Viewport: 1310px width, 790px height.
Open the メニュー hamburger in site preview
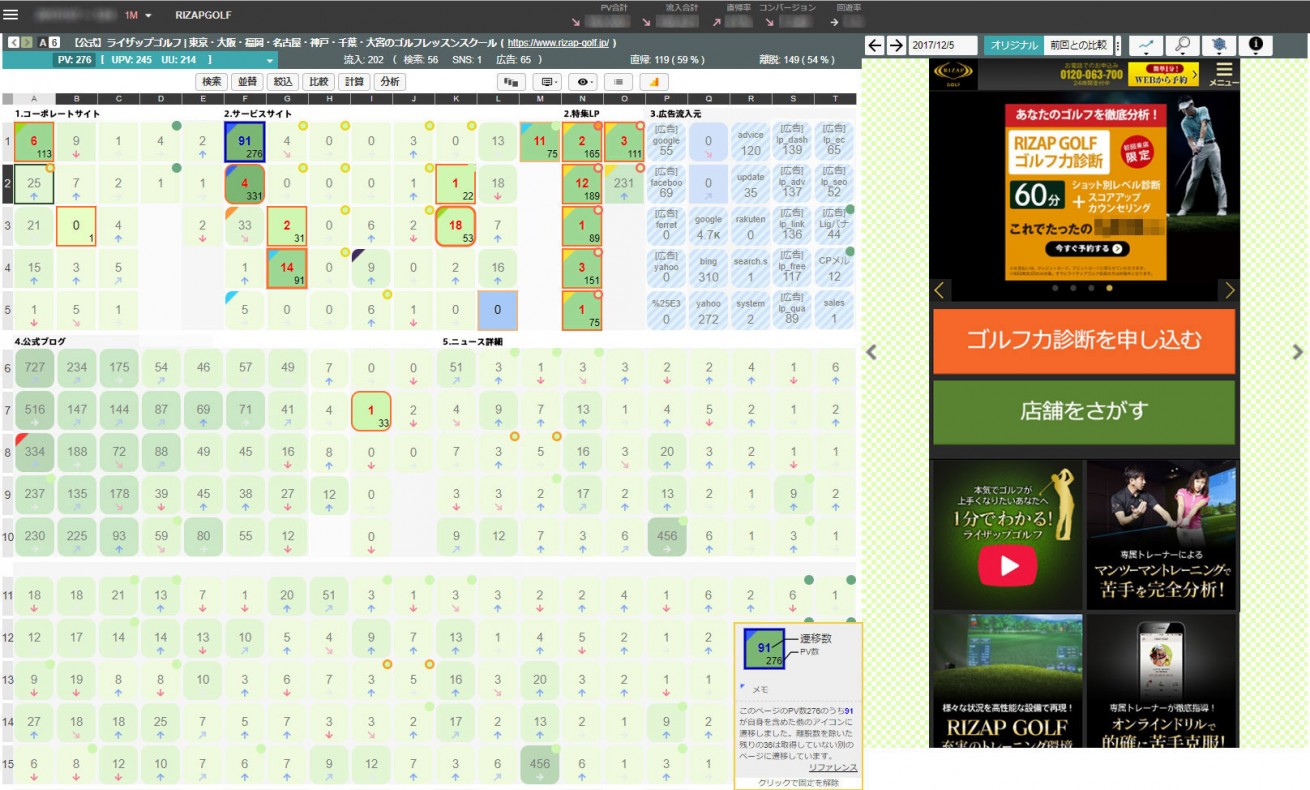pyautogui.click(x=1223, y=74)
